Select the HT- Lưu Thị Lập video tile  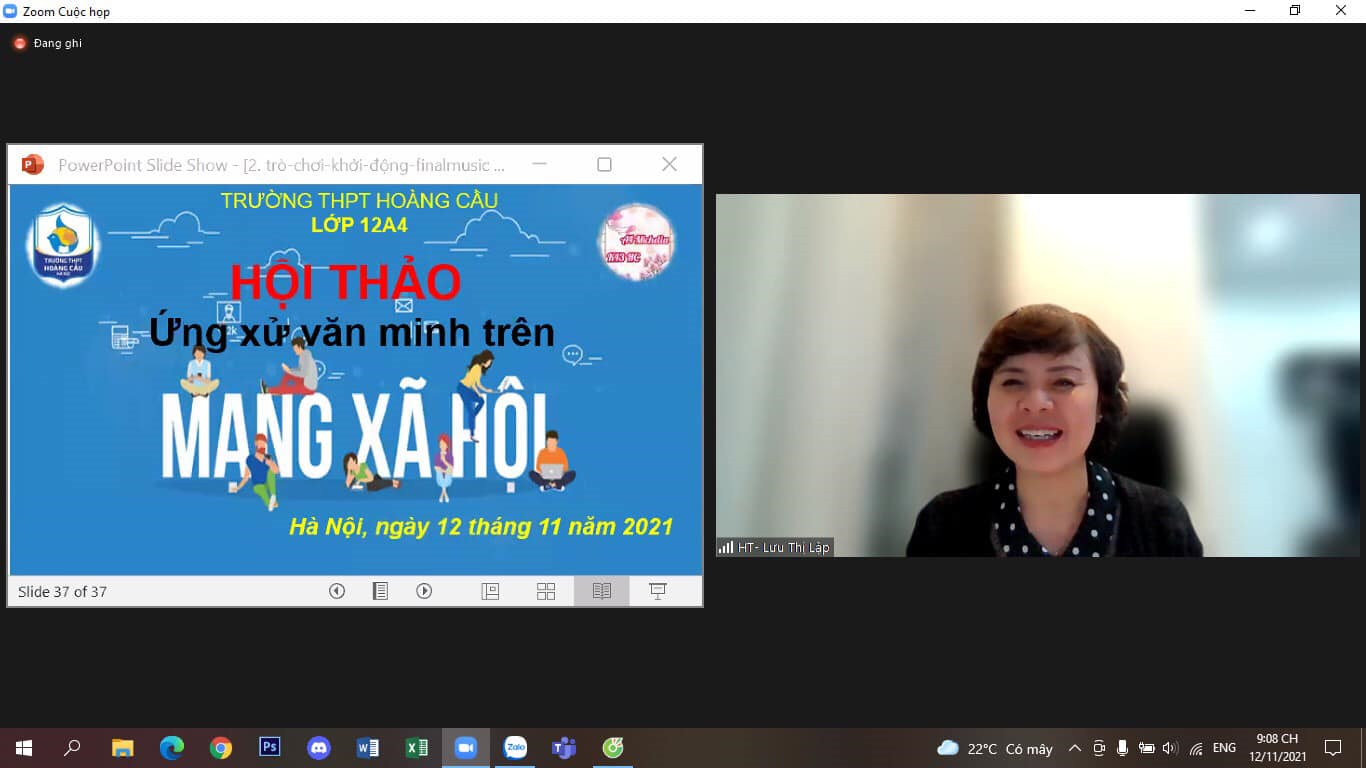tap(1037, 375)
